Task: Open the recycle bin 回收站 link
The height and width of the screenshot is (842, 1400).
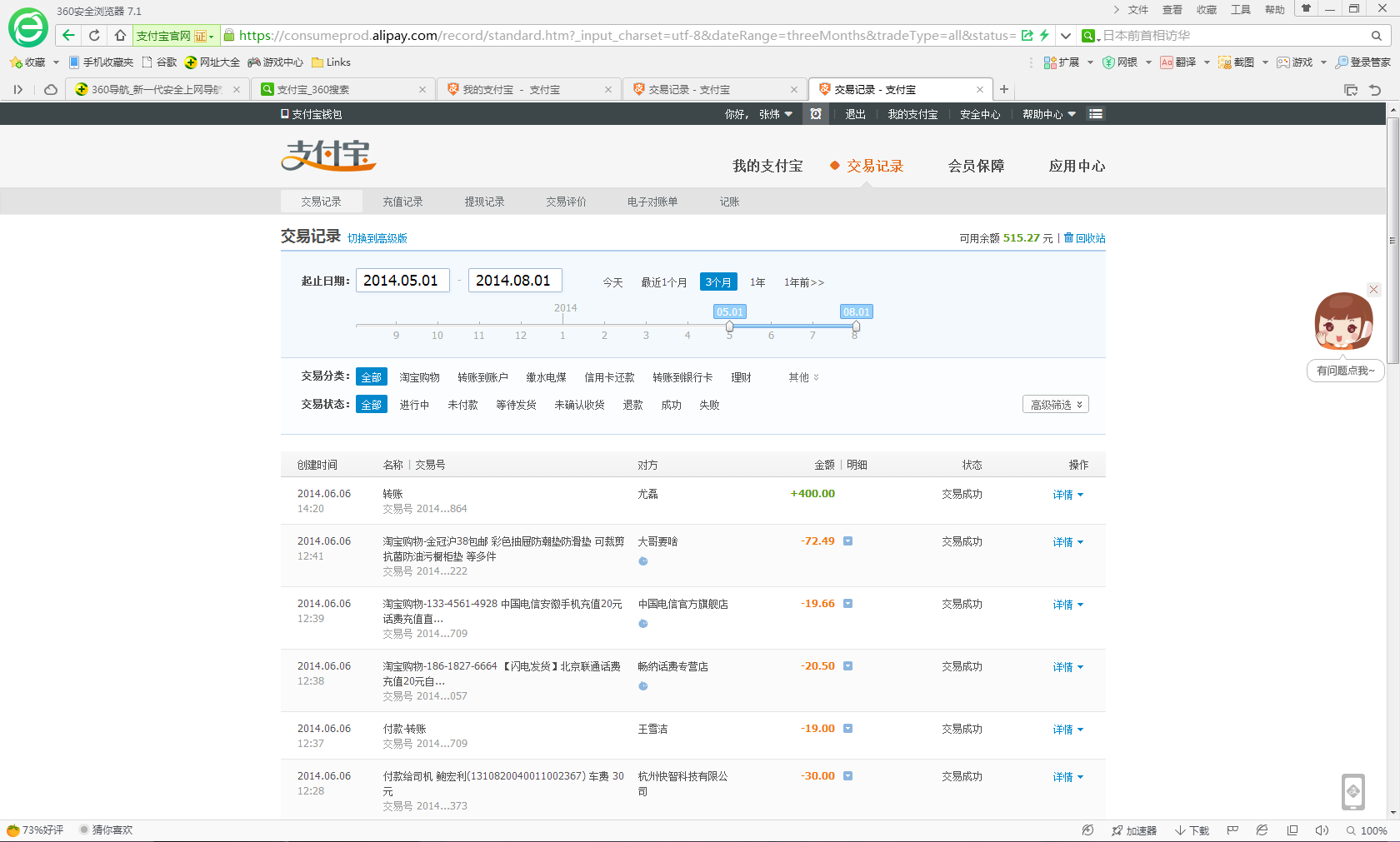Action: pyautogui.click(x=1089, y=238)
